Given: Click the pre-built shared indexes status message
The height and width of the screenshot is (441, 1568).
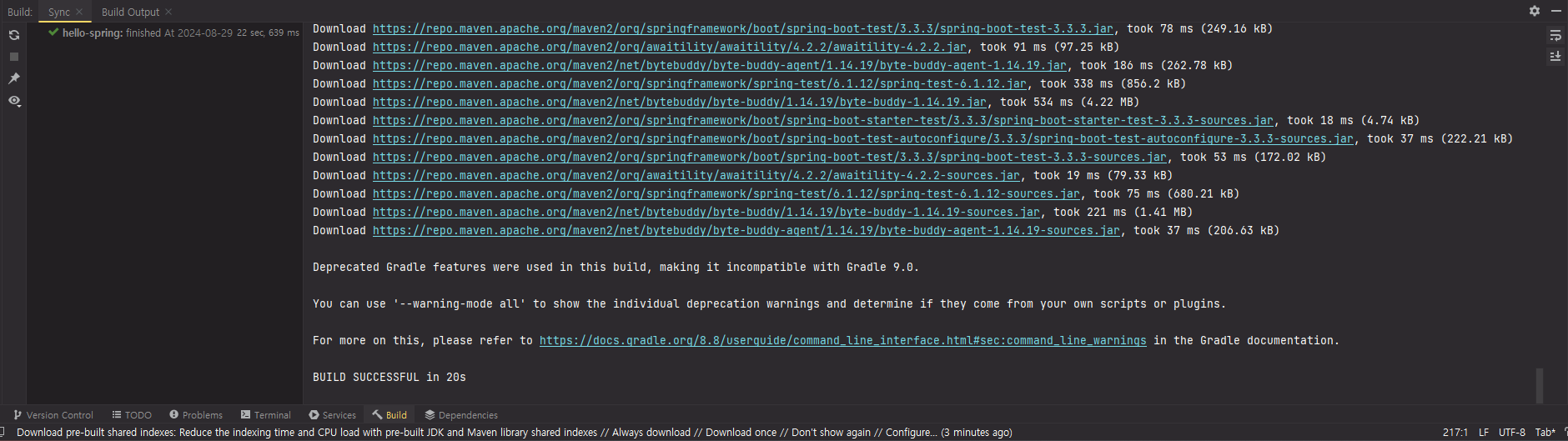Looking at the screenshot, I should click(515, 432).
